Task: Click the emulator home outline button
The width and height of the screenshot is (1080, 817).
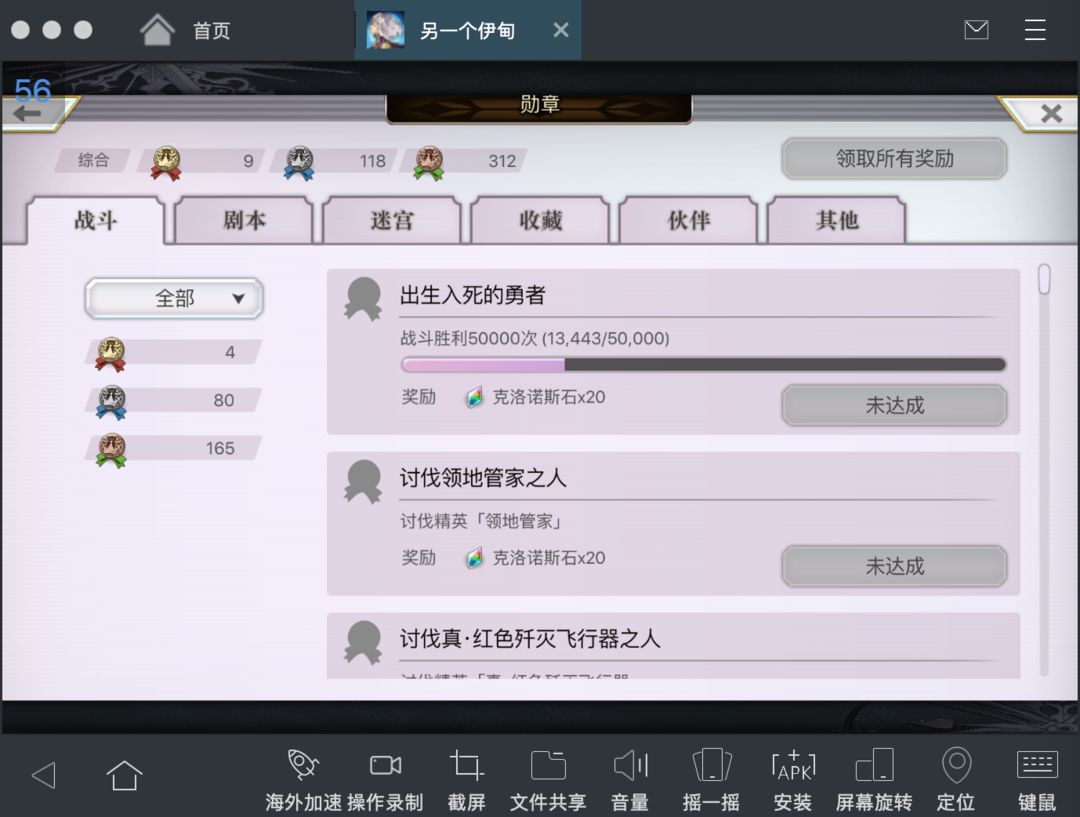Action: (125, 775)
